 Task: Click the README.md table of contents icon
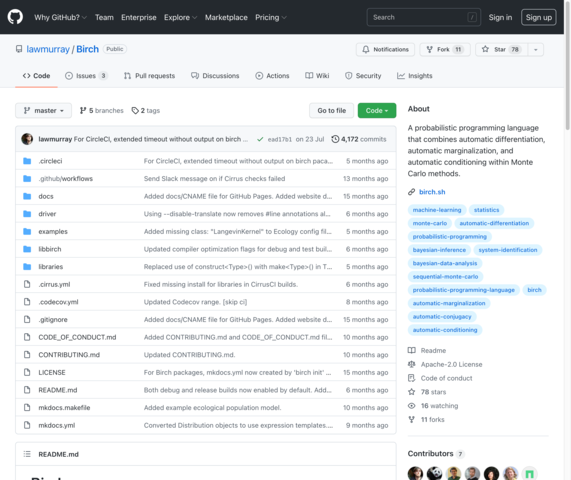[x=27, y=454]
